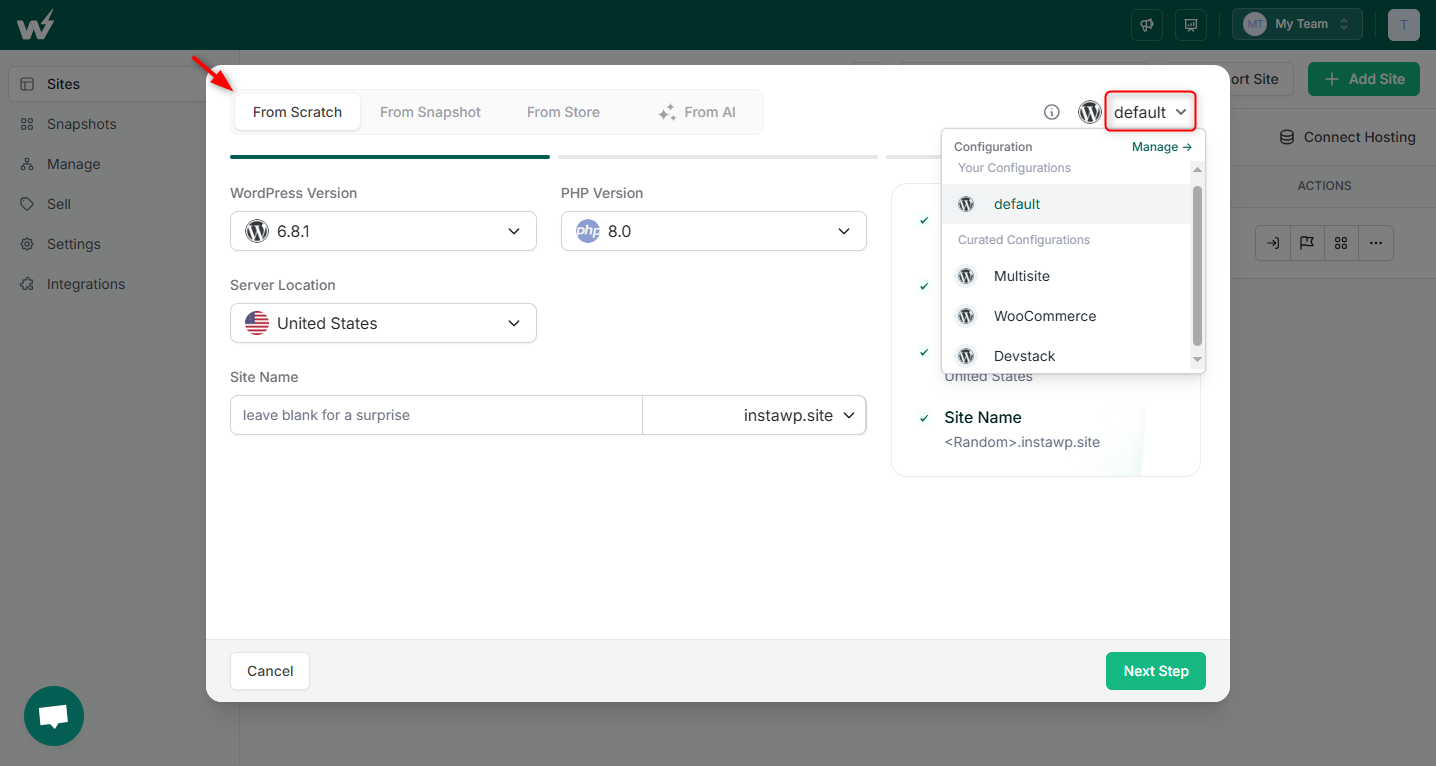
Task: Choose the default configuration entry
Action: click(x=1067, y=204)
